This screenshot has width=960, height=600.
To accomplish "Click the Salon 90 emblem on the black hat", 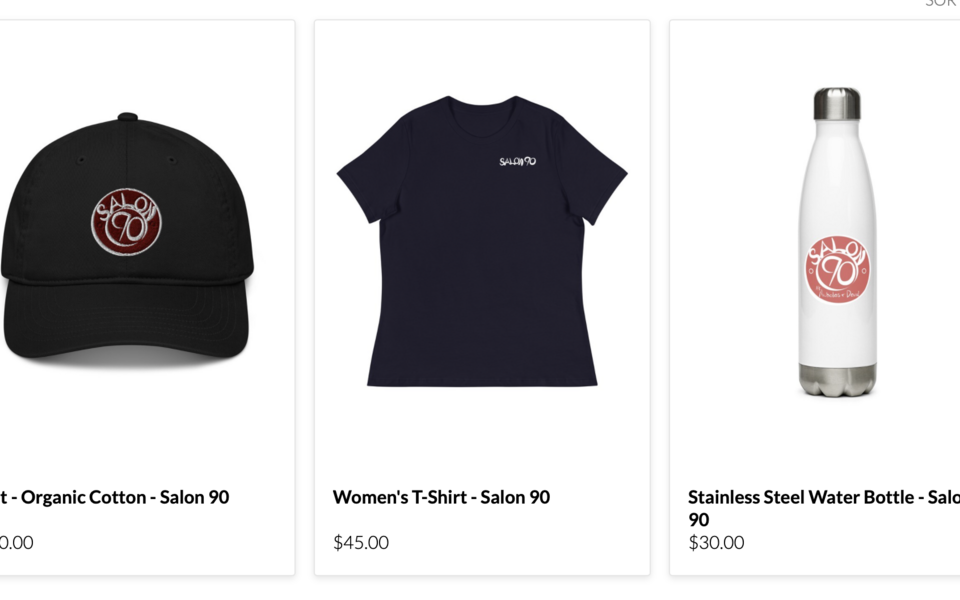I will click(x=126, y=221).
